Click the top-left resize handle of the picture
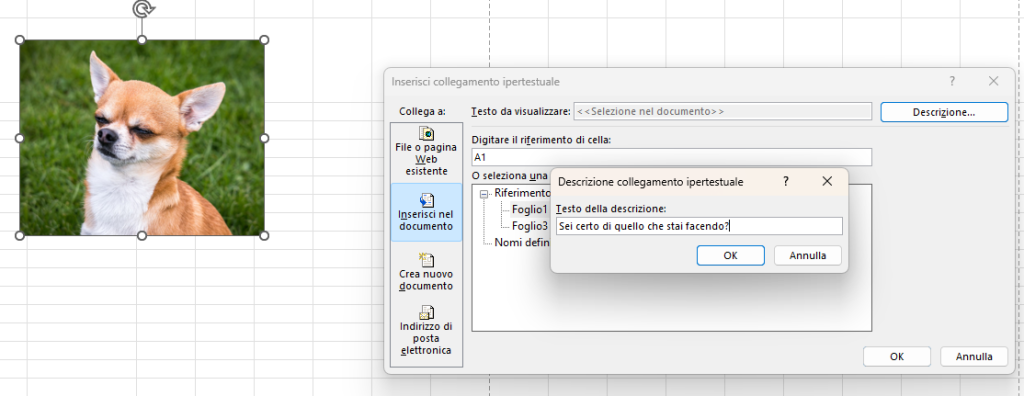The width and height of the screenshot is (1024, 396). coord(20,40)
